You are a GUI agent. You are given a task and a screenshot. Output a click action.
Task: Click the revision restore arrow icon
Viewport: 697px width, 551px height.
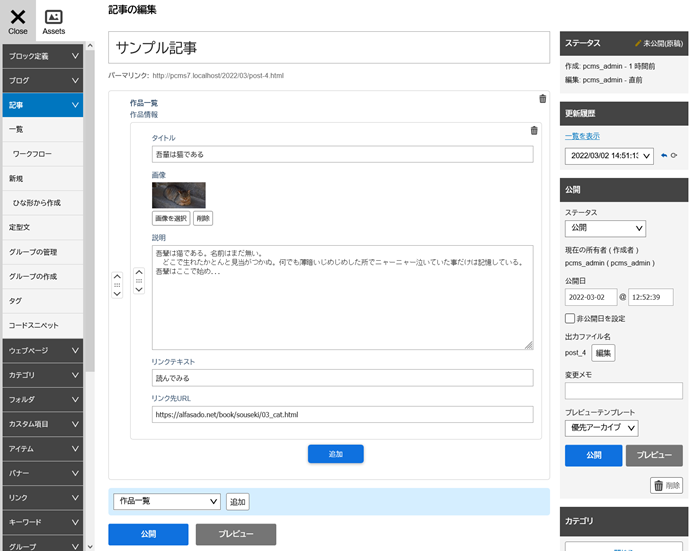tap(664, 156)
